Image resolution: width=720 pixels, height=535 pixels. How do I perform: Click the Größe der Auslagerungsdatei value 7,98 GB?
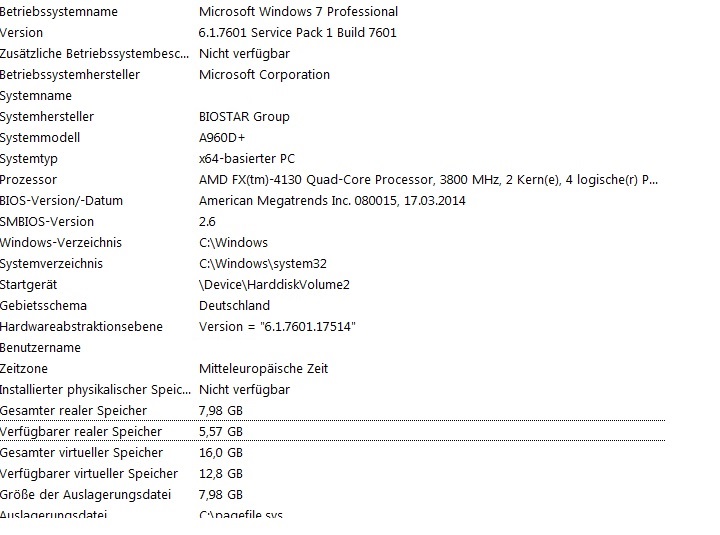(x=221, y=495)
